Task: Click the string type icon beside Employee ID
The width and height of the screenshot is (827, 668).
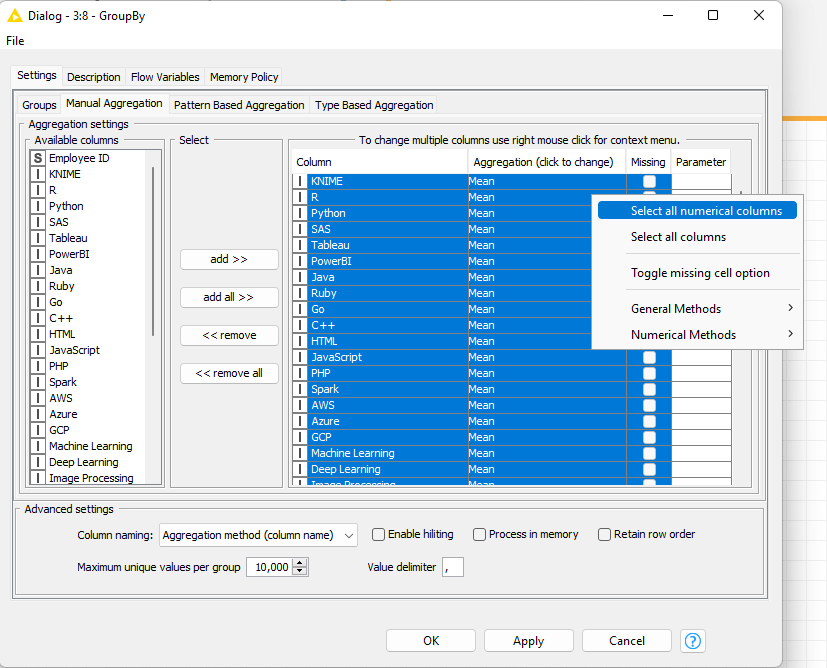Action: coord(38,158)
